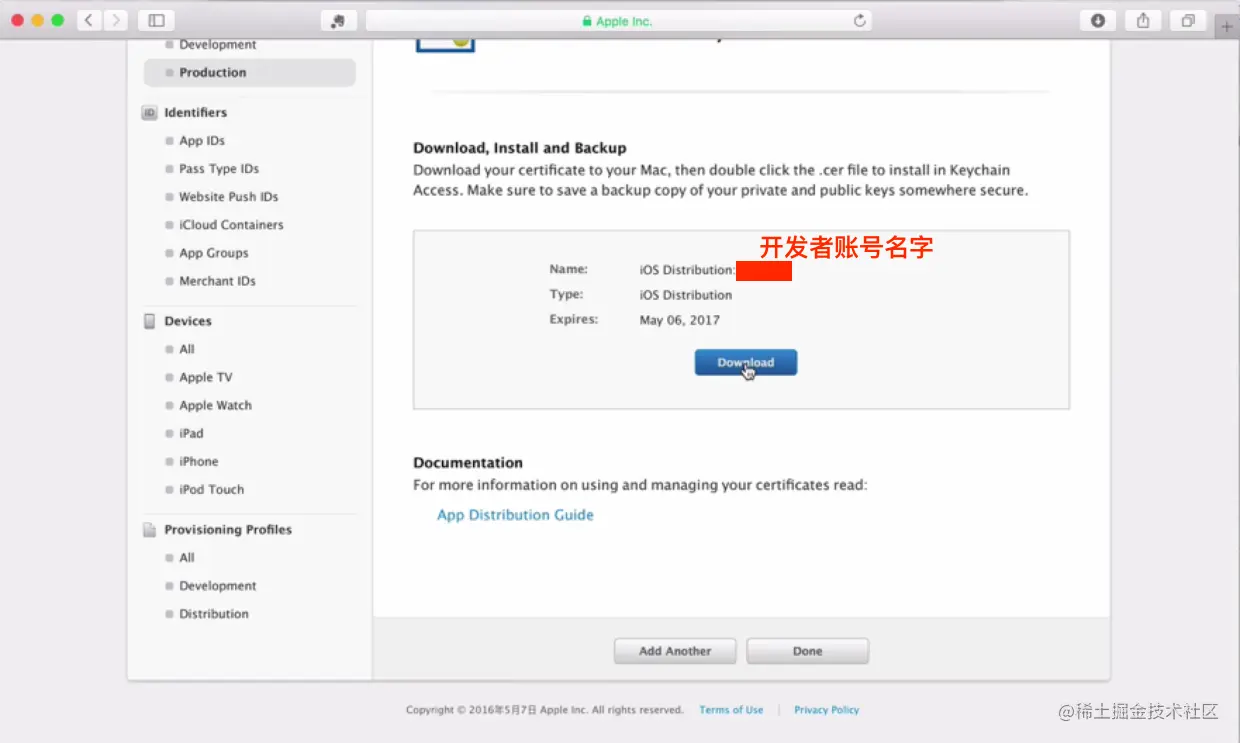Viewport: 1240px width, 743px height.
Task: Show all tabs overview icon
Action: (1188, 20)
